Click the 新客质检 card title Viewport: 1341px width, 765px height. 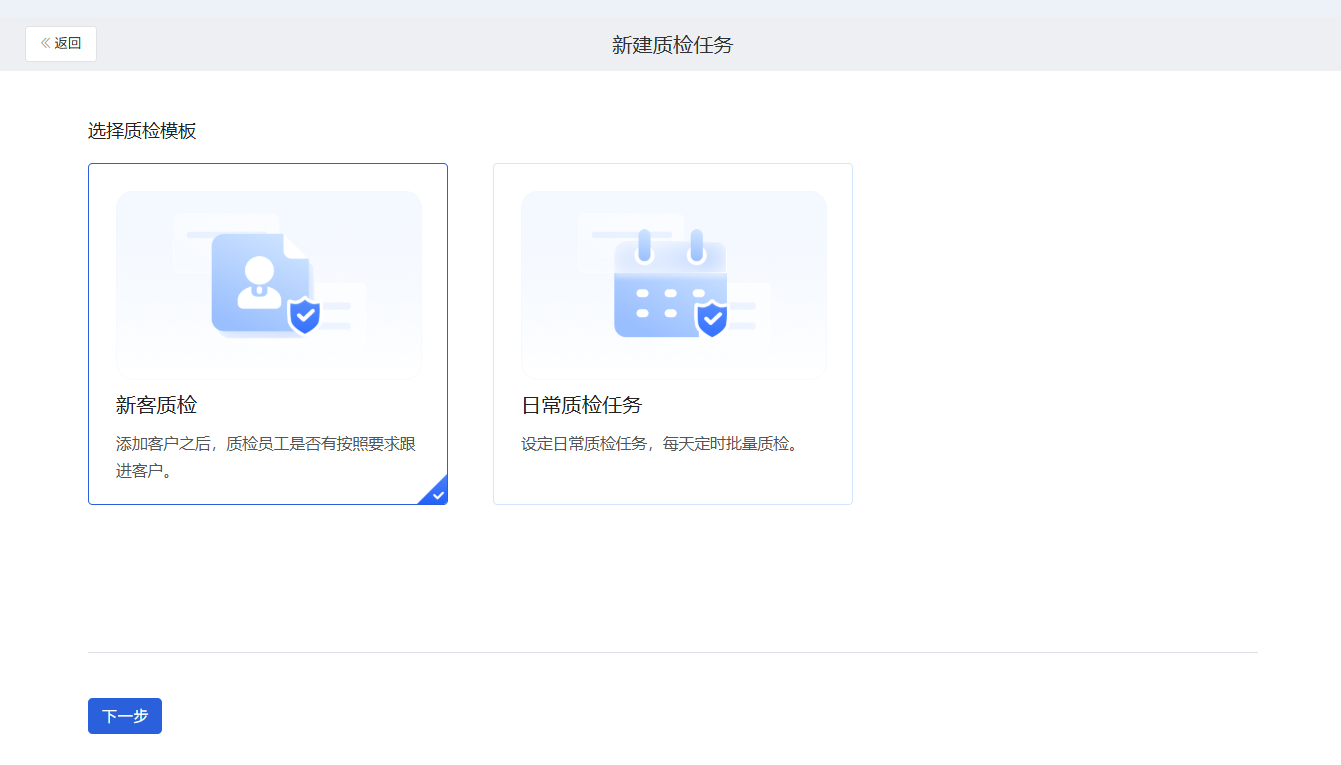coord(157,406)
